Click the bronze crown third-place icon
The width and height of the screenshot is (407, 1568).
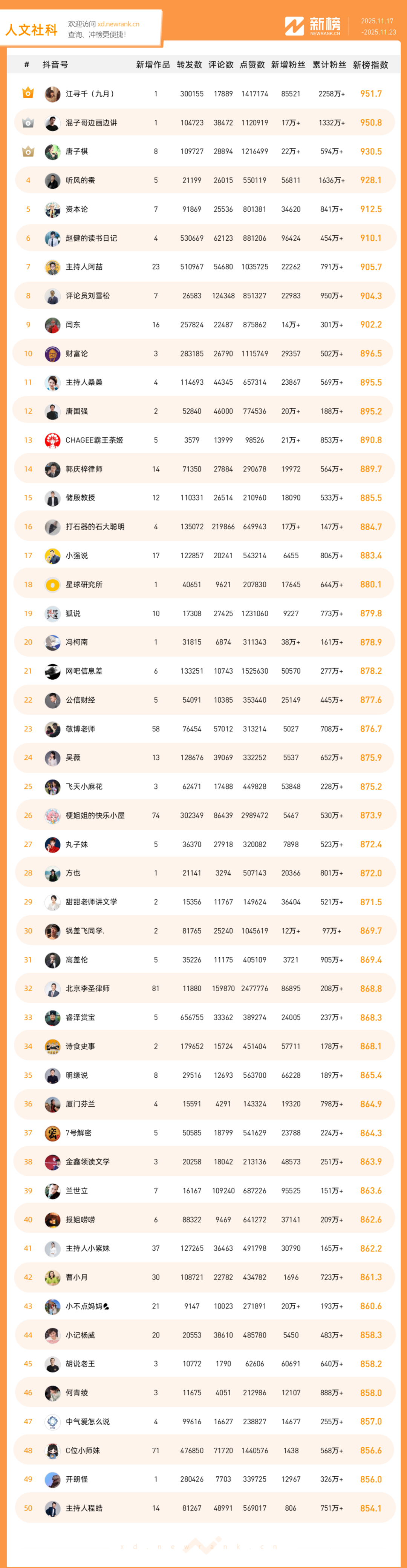[28, 151]
